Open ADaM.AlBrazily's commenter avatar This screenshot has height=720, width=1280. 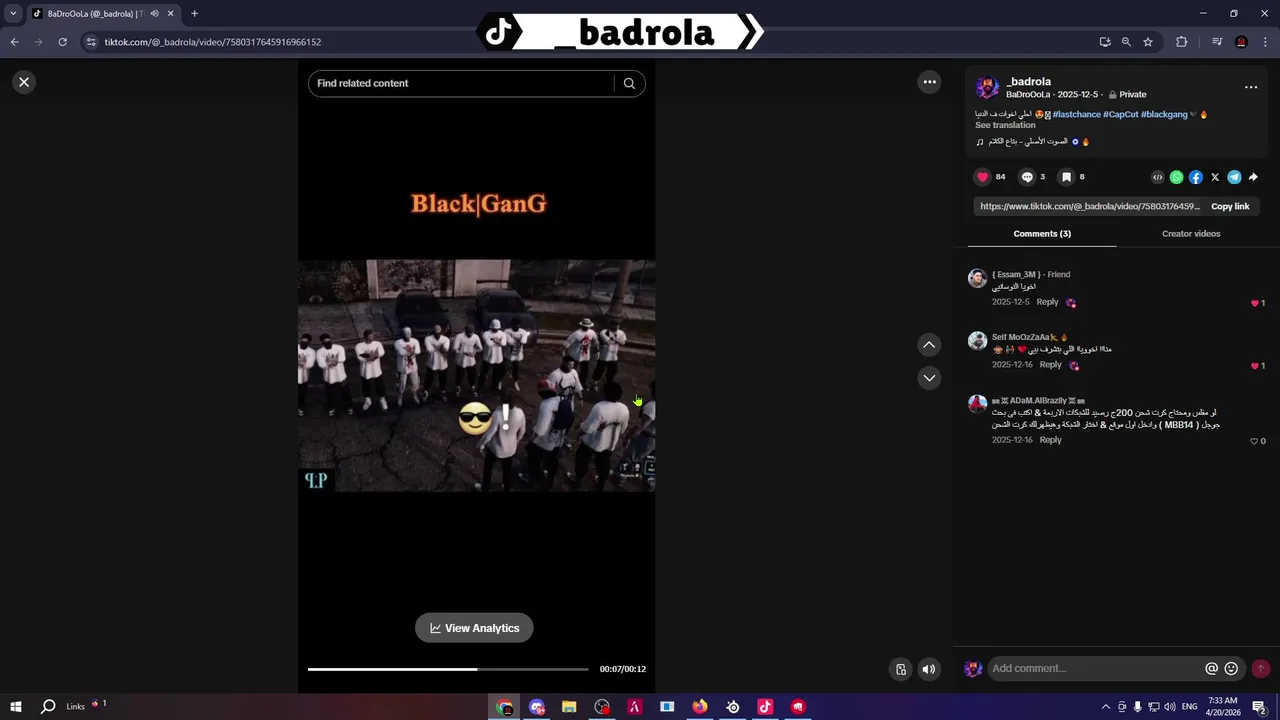pyautogui.click(x=977, y=404)
